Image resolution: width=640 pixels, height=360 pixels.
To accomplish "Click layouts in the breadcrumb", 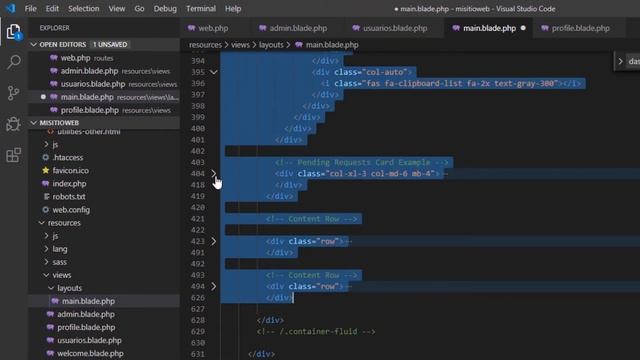I will click(271, 45).
